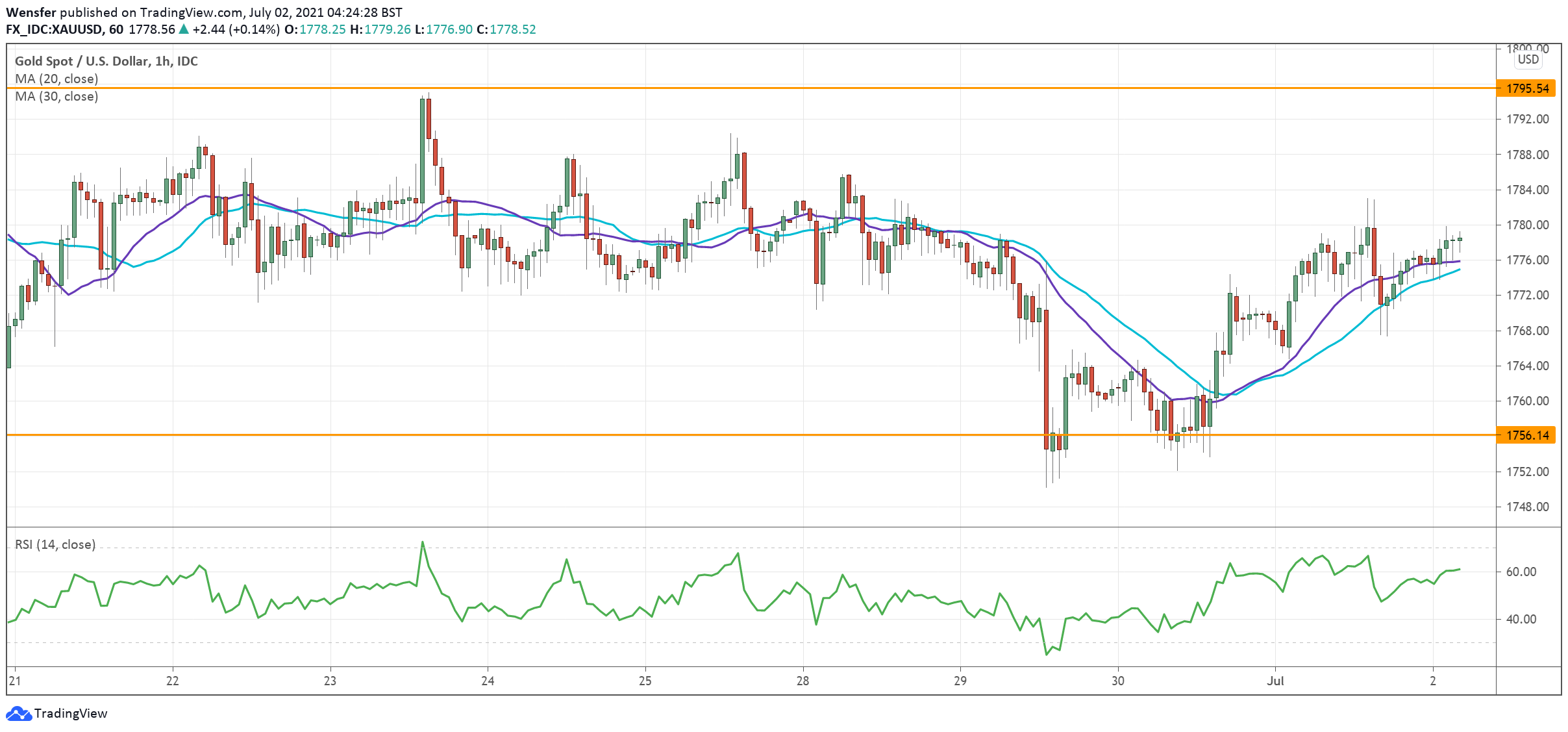Click the green up-arrow price change icon

click(184, 29)
